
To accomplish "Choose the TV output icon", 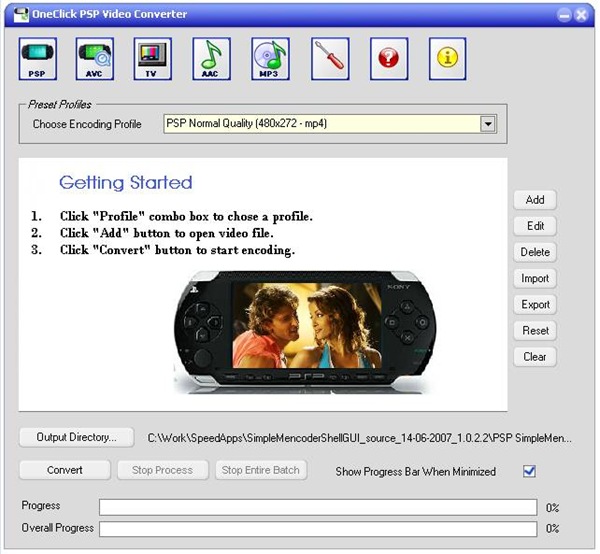I will point(153,59).
